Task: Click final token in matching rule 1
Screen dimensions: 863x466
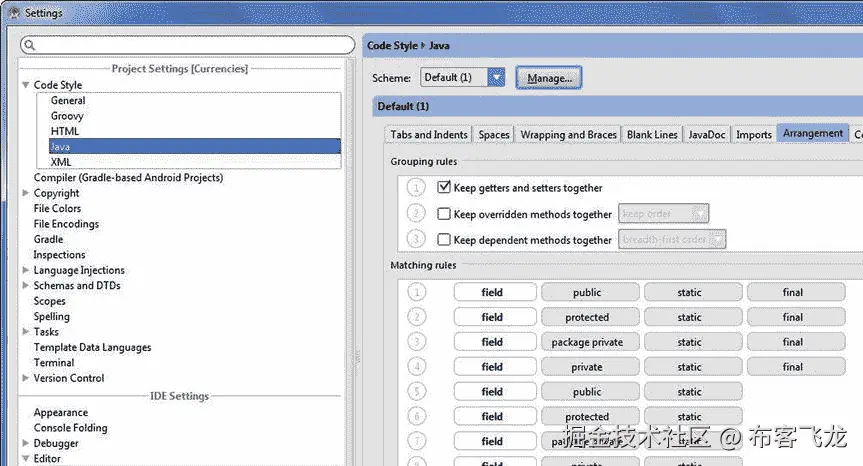Action: click(796, 292)
